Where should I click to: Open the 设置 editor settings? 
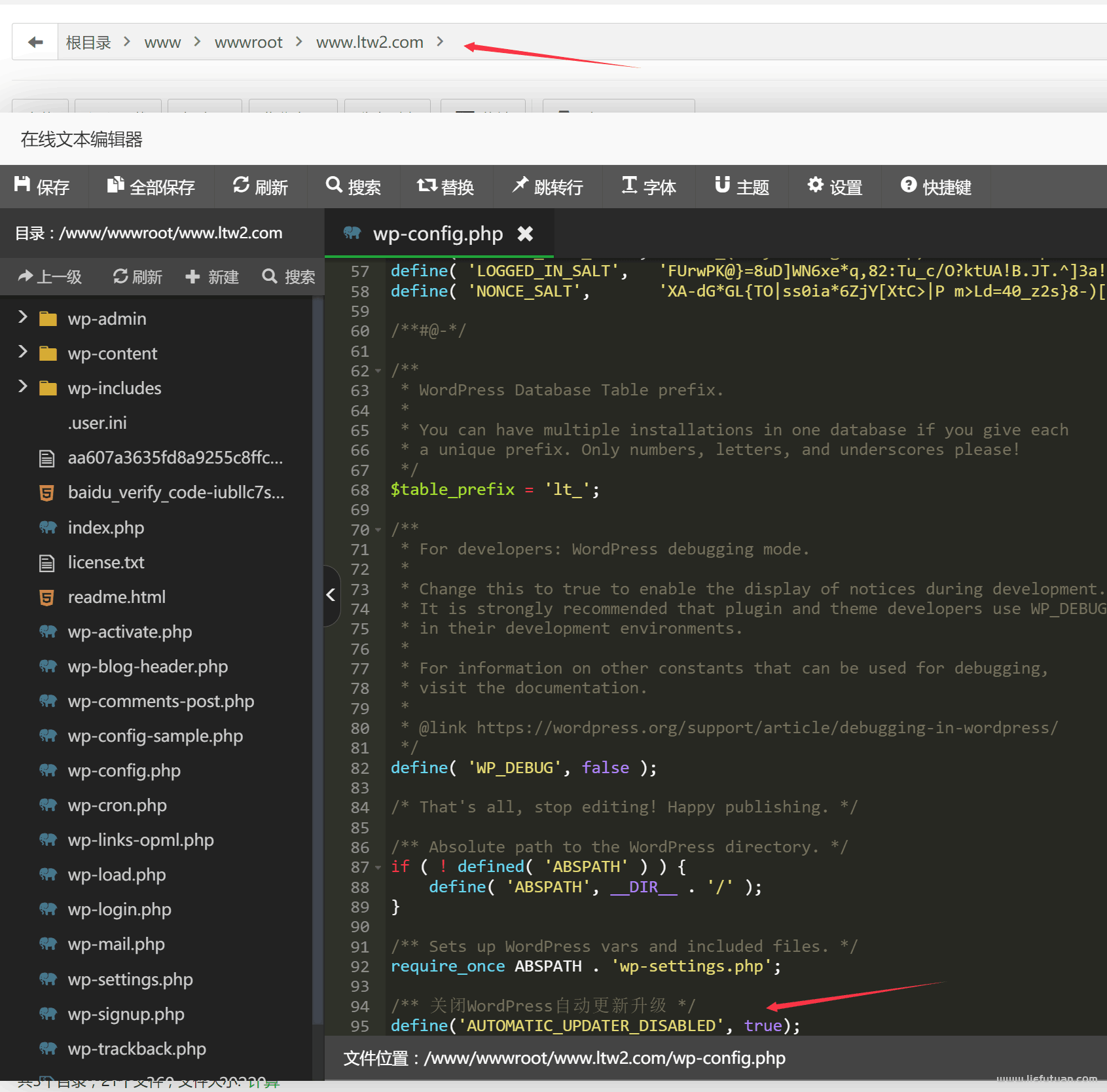[835, 187]
